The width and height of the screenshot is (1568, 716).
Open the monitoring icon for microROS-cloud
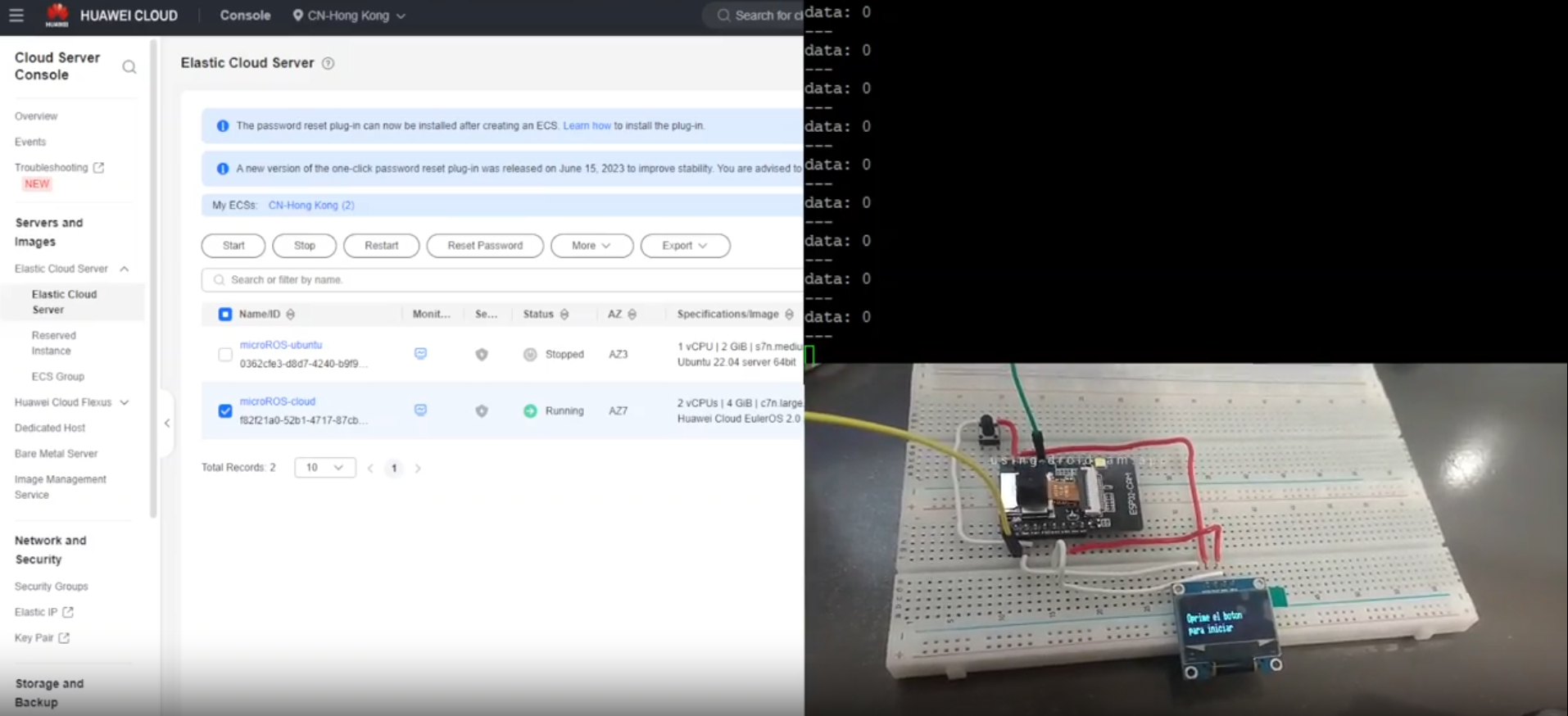420,410
